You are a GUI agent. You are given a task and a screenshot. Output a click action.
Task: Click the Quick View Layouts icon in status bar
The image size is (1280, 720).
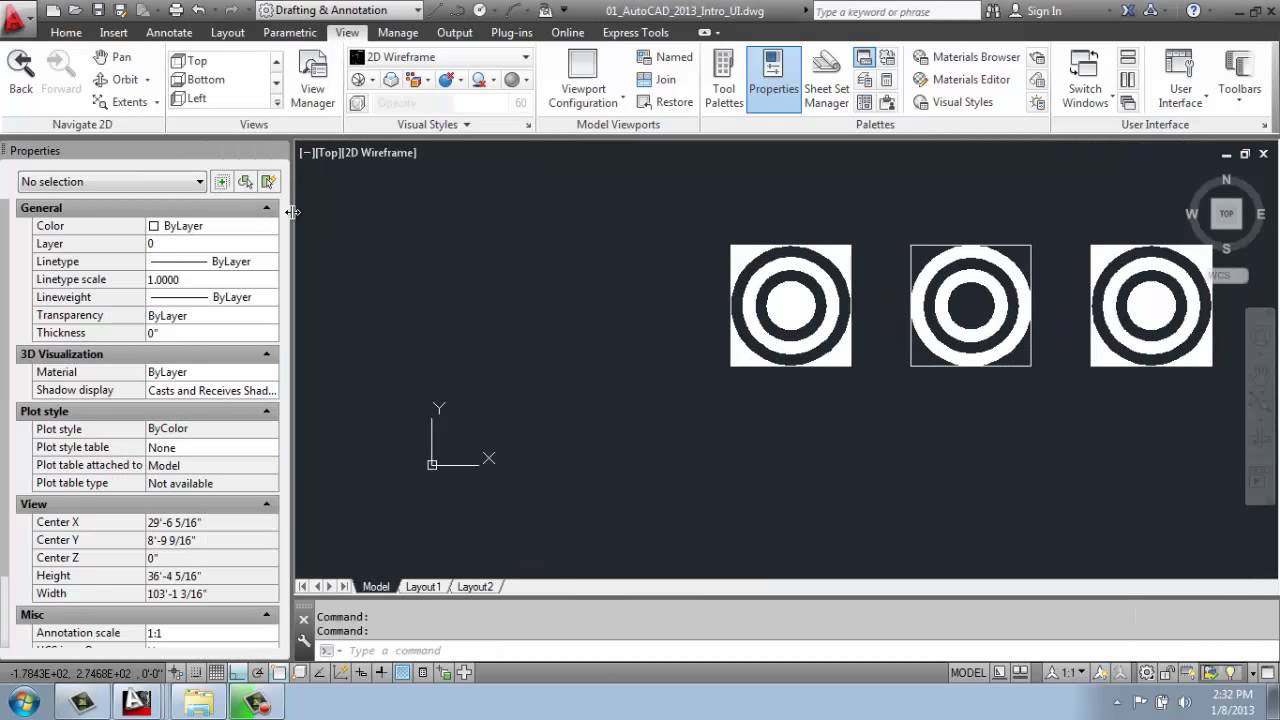pyautogui.click(x=1000, y=673)
